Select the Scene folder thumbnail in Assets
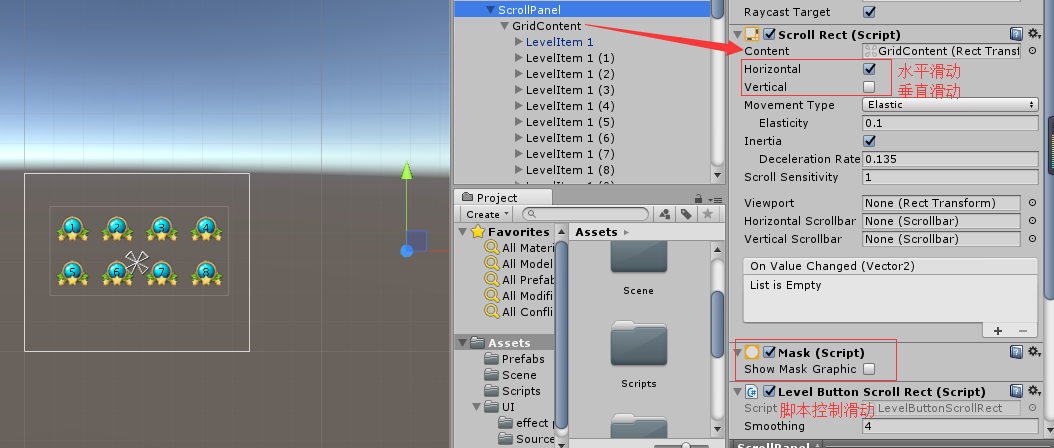The width and height of the screenshot is (1054, 448). pos(639,258)
